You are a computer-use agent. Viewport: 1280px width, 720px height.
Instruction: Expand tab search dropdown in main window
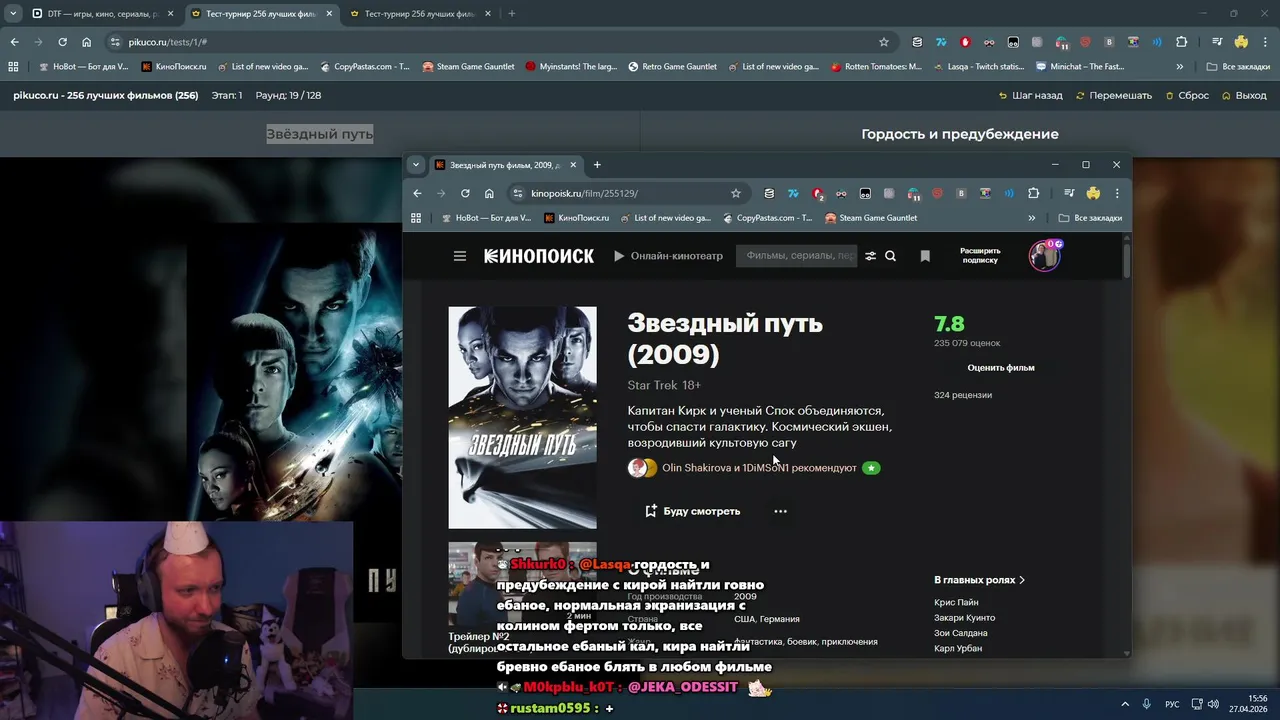click(x=13, y=14)
